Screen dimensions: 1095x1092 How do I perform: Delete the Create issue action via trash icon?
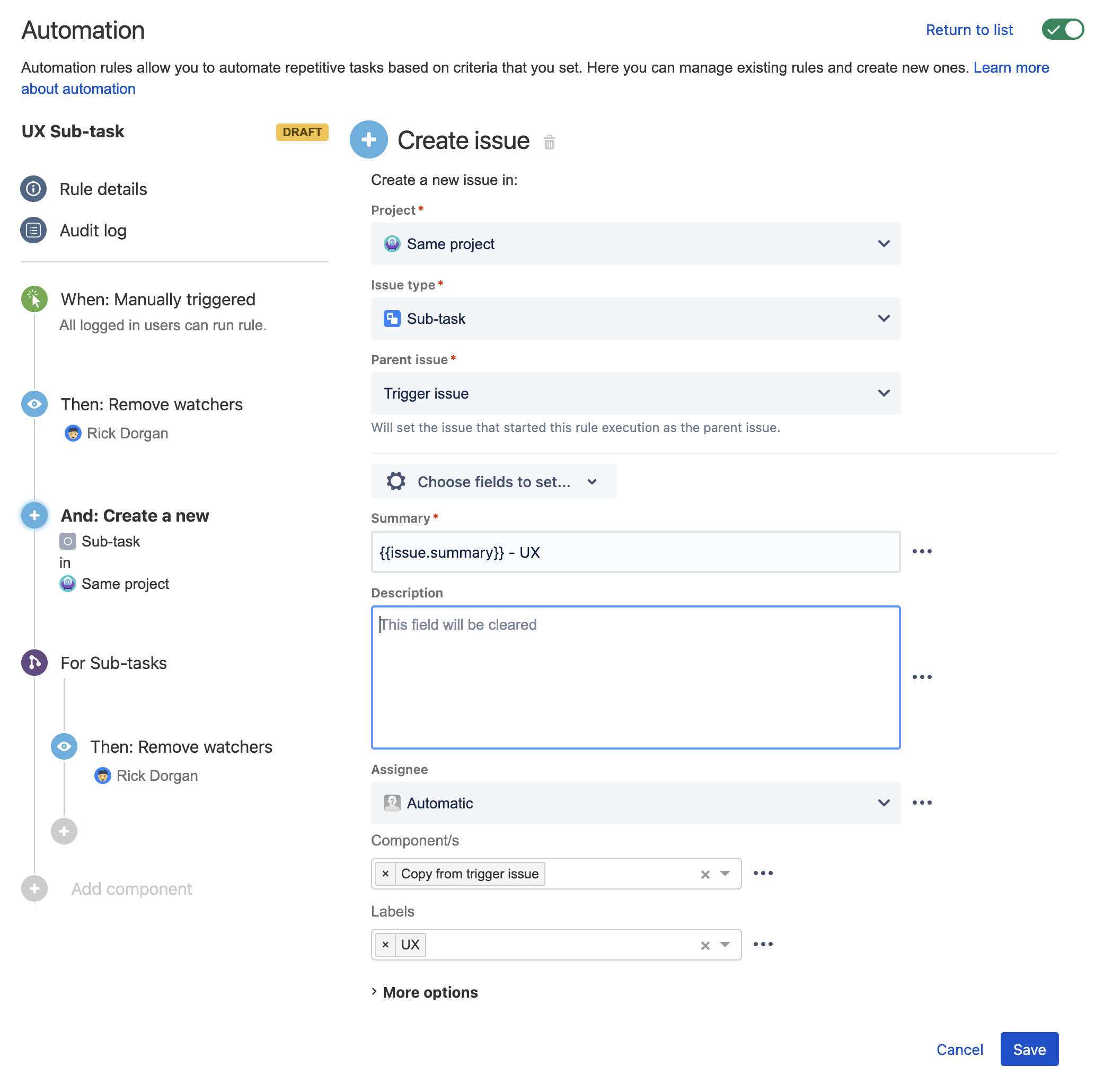tap(549, 142)
